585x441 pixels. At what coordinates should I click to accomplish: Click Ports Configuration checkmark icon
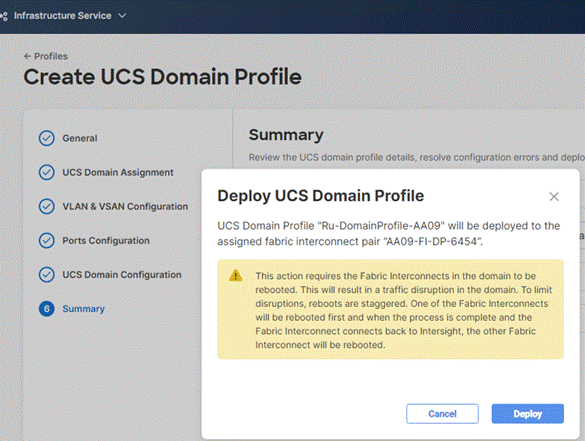point(47,241)
